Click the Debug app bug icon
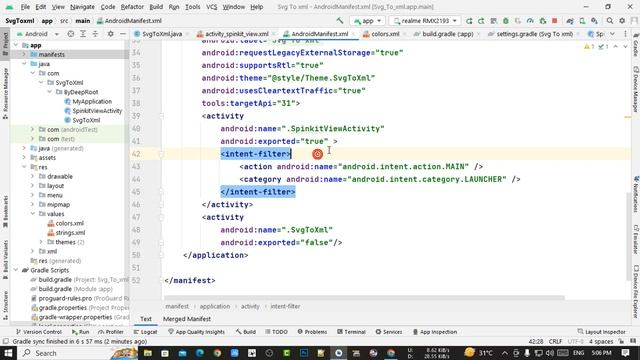640x360 pixels. pyautogui.click(x=506, y=21)
